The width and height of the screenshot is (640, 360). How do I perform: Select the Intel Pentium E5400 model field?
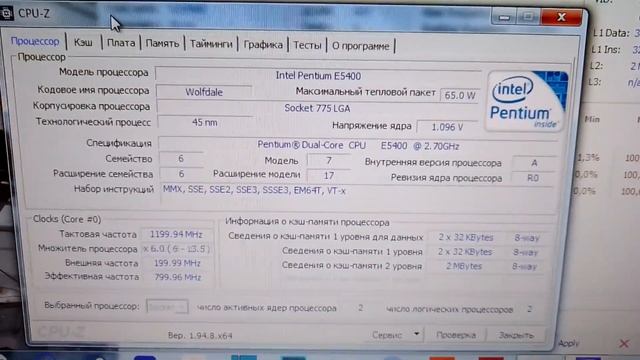(318, 76)
